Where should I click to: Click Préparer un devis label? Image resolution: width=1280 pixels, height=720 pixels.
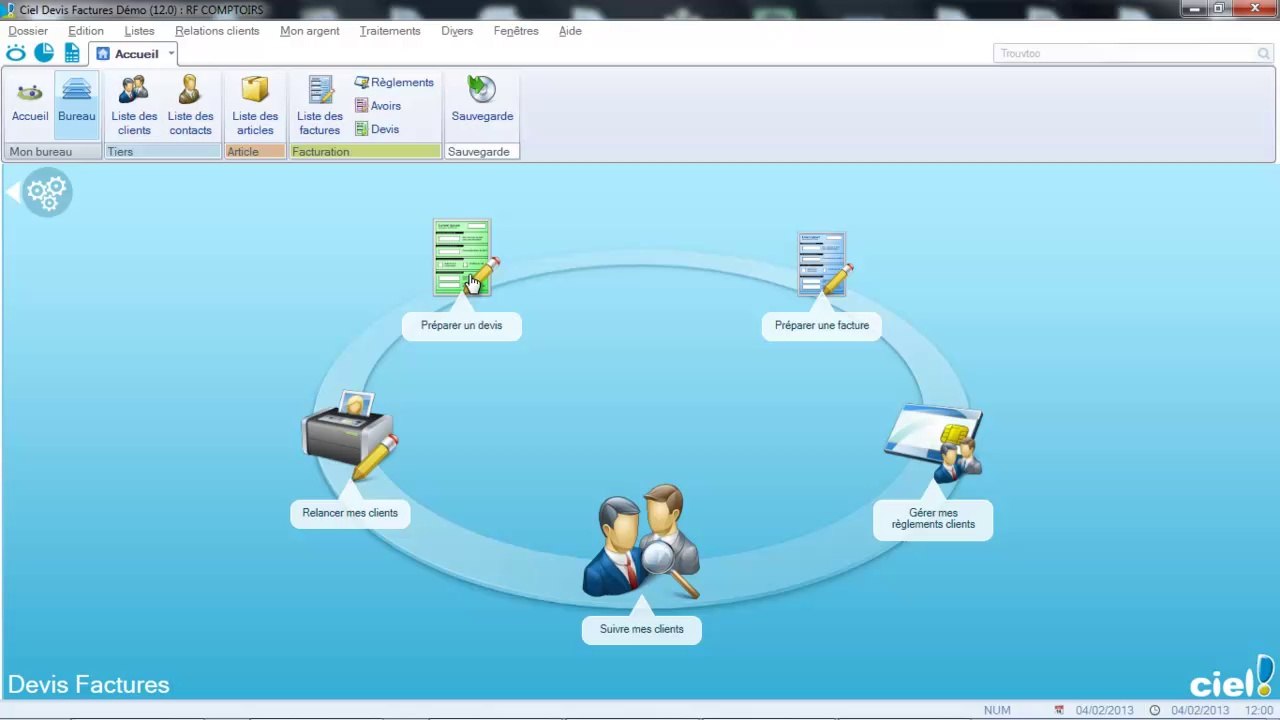click(462, 325)
